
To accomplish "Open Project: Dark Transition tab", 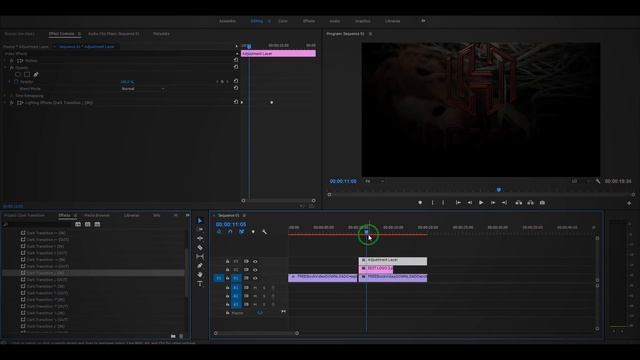I will 24,215.
